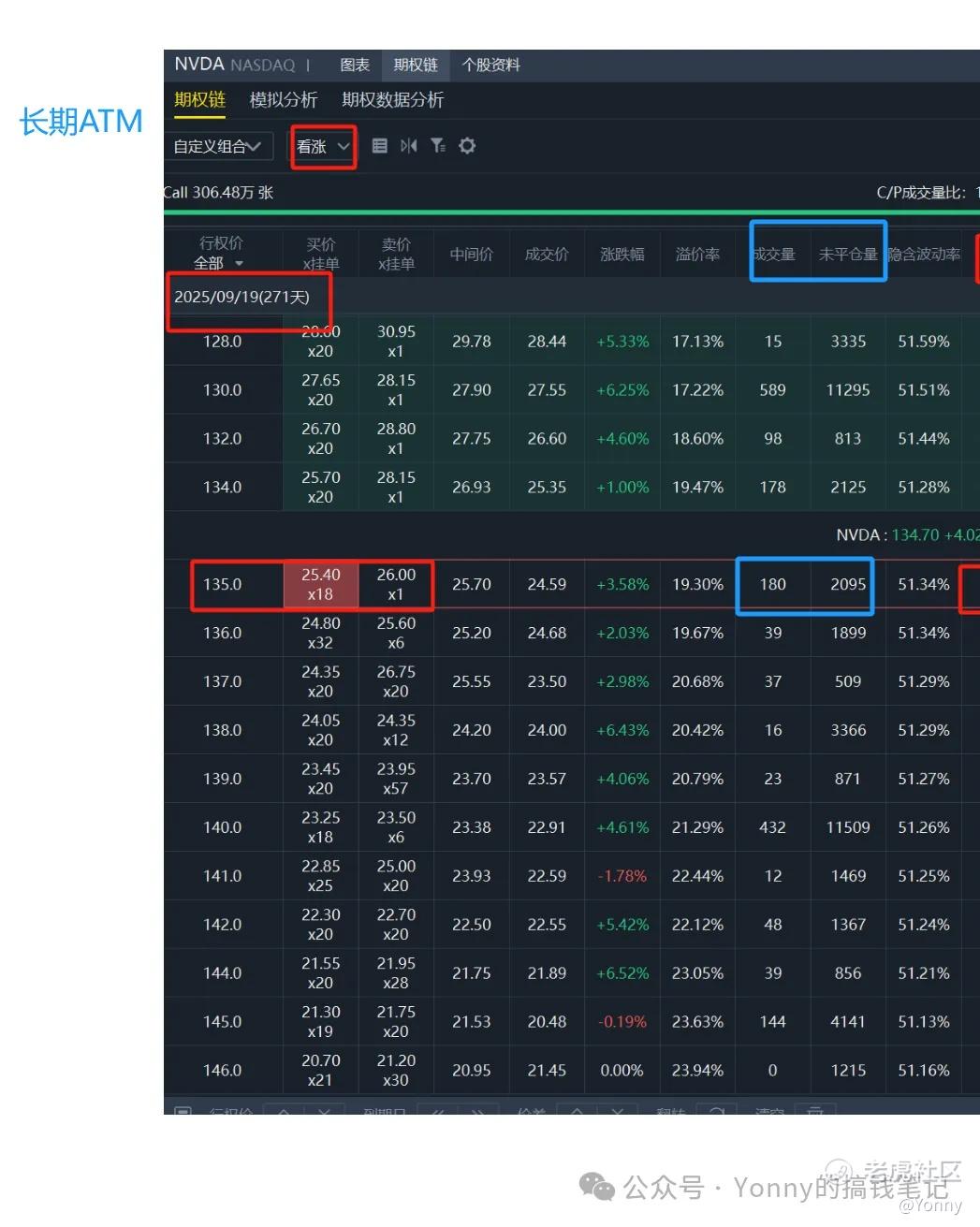Click last price 21.45
Screen dimensions: 980x1227
pyautogui.click(x=547, y=1072)
